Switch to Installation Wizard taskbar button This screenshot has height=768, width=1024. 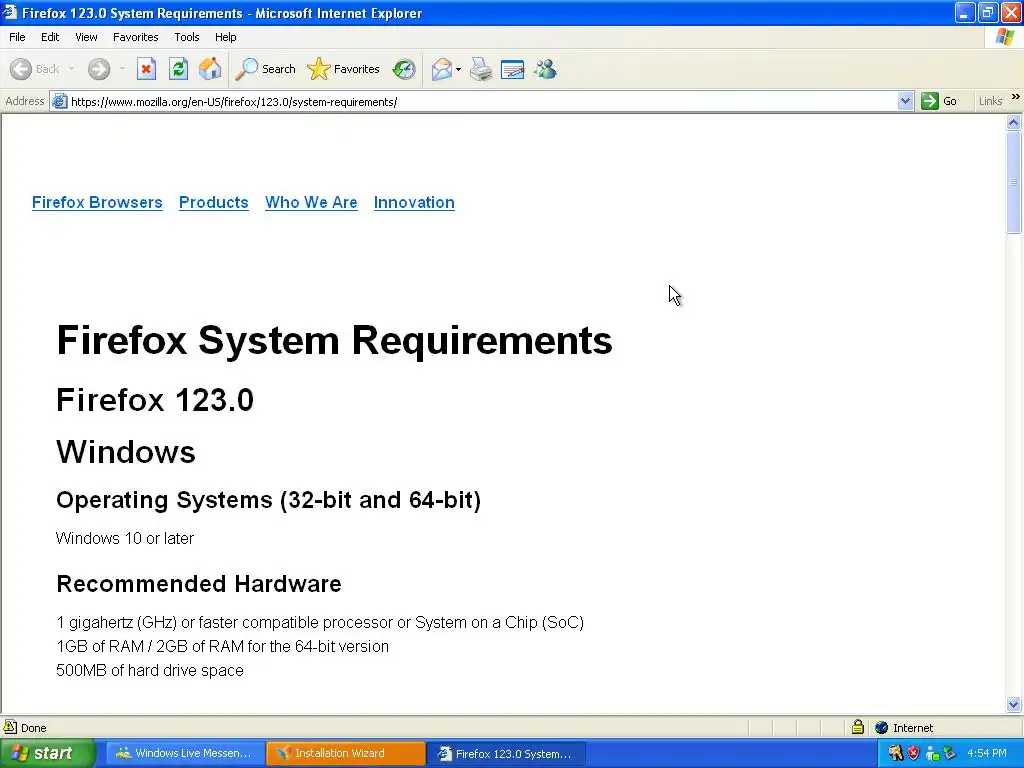(x=345, y=754)
